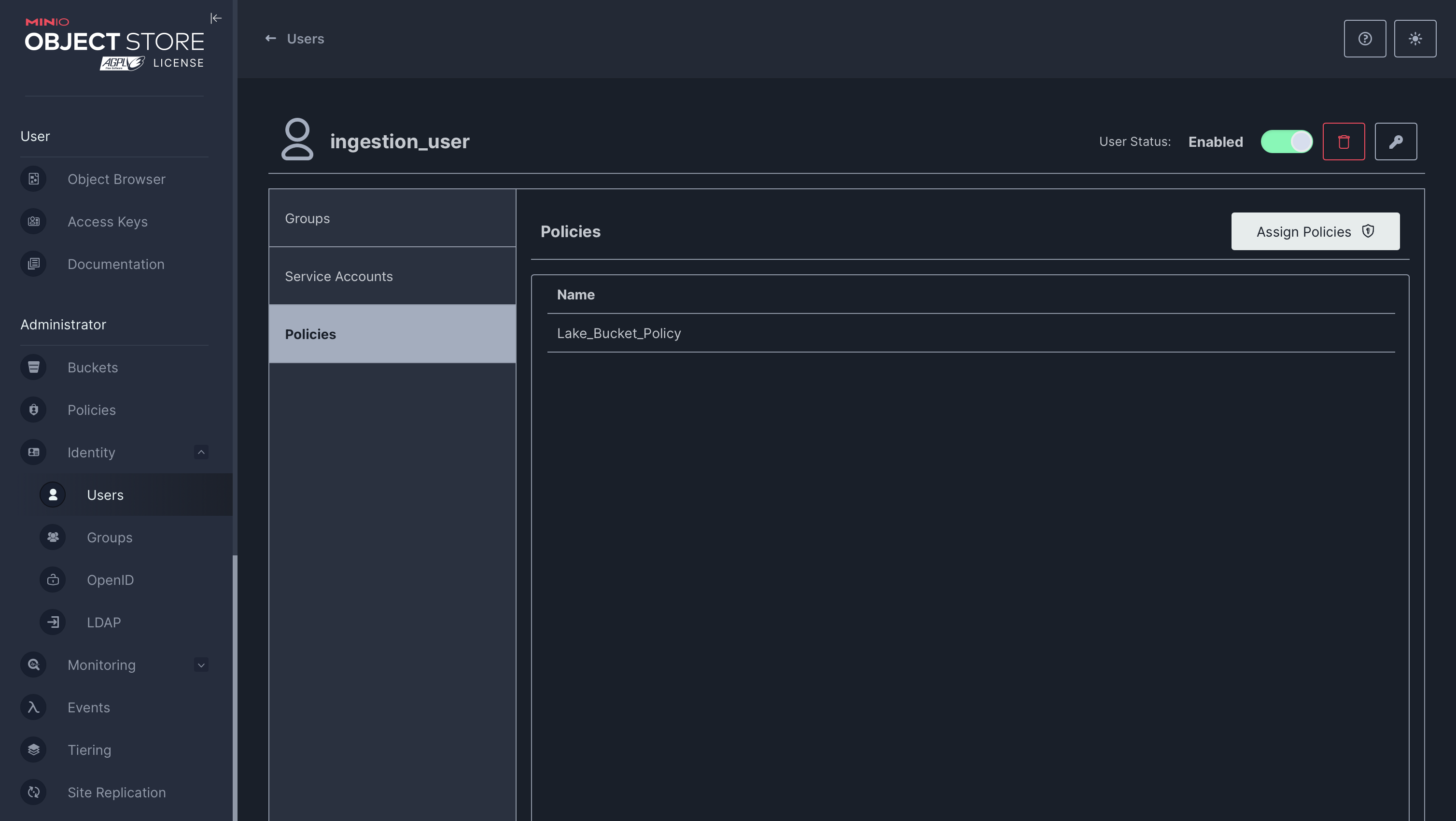Click the Users breadcrumb link
Viewport: 1456px width, 821px height.
click(x=305, y=39)
